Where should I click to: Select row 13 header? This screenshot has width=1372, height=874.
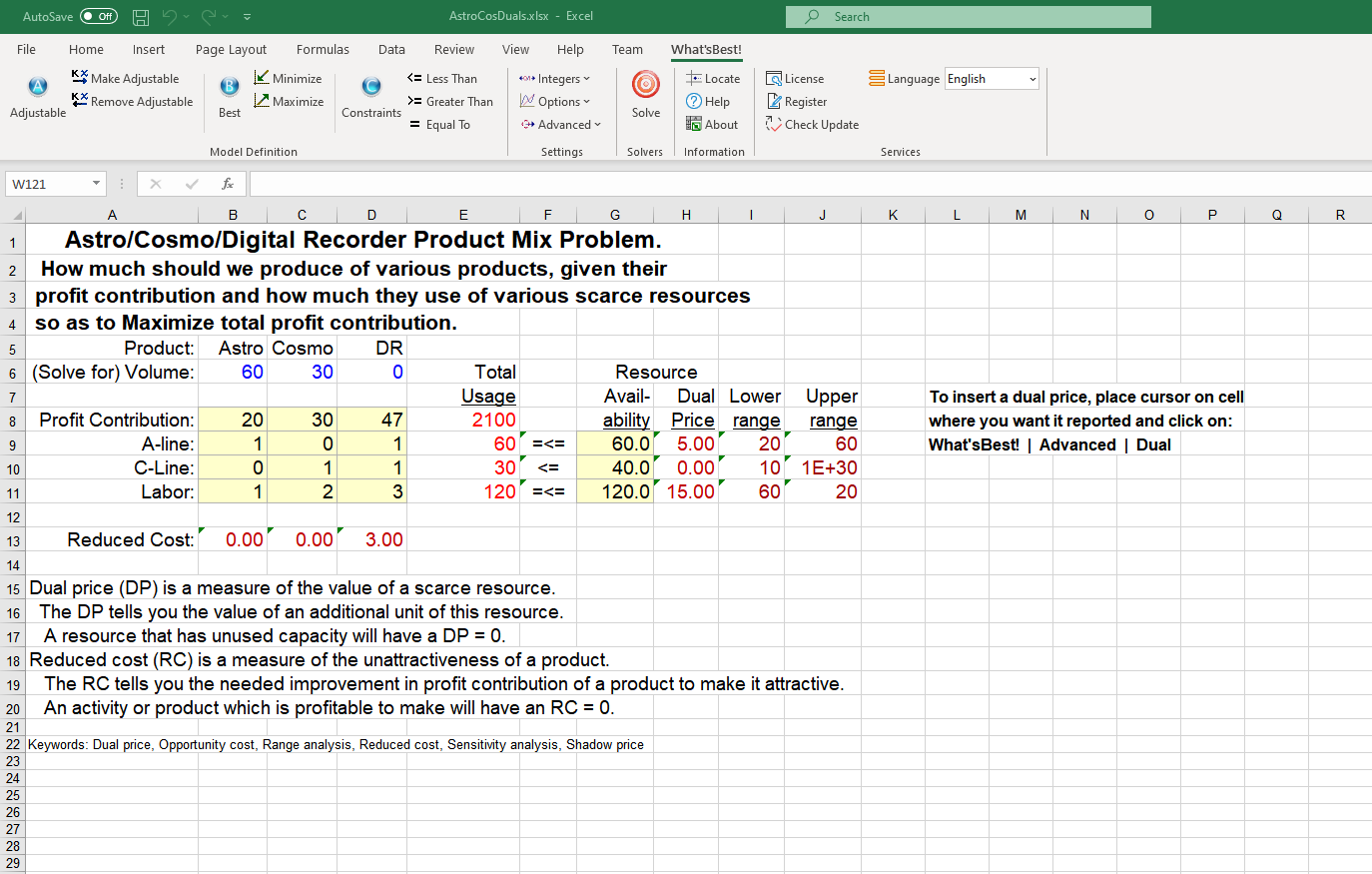coord(13,540)
